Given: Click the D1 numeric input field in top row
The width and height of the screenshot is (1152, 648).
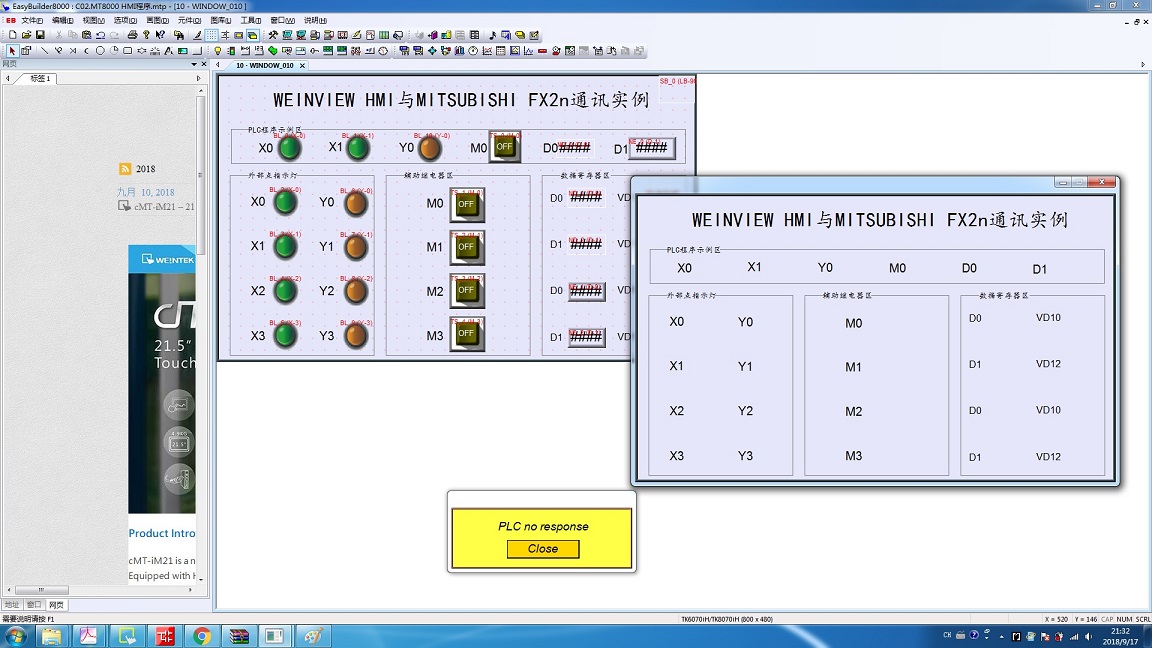Looking at the screenshot, I should pos(651,148).
